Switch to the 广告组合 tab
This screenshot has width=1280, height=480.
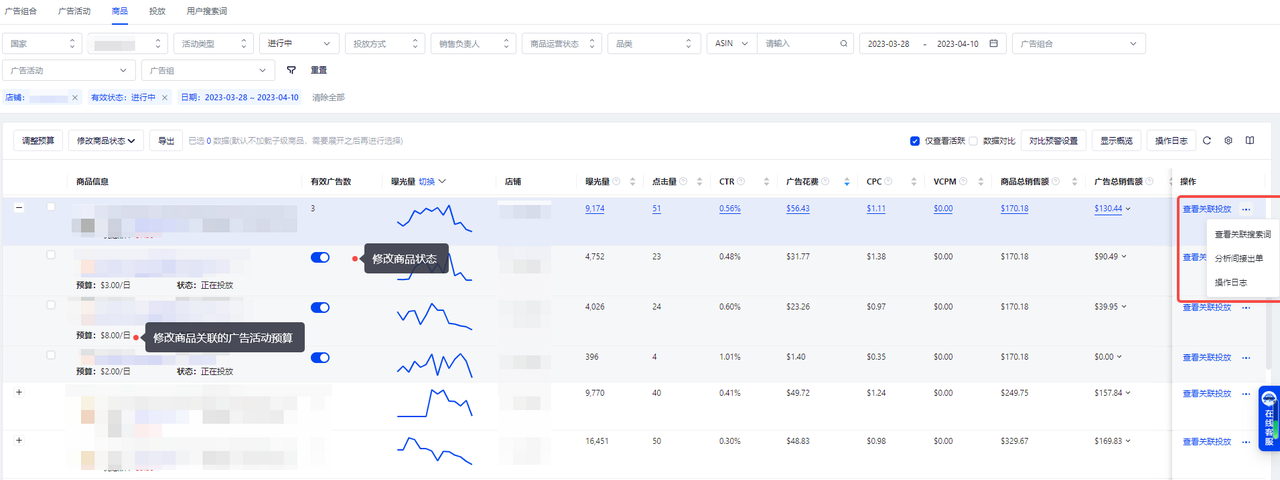(21, 10)
